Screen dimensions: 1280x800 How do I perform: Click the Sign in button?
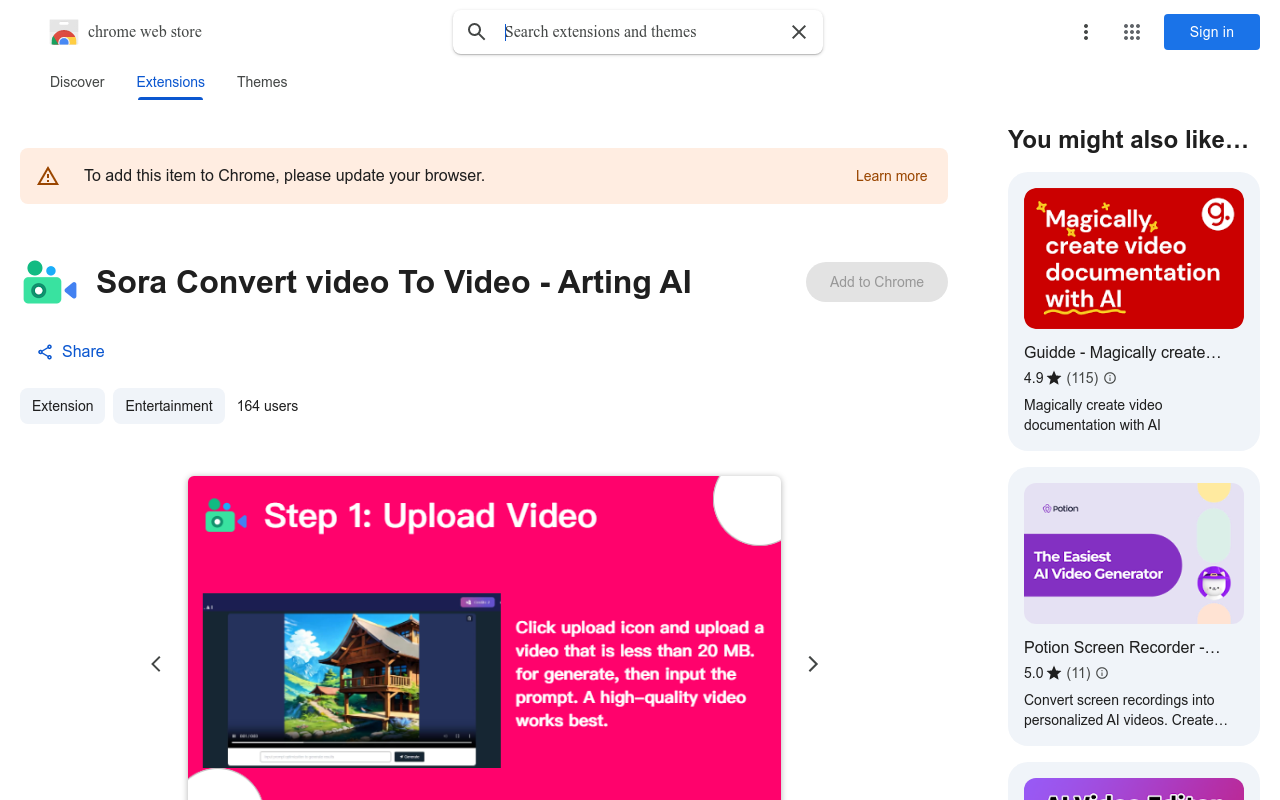(x=1211, y=32)
